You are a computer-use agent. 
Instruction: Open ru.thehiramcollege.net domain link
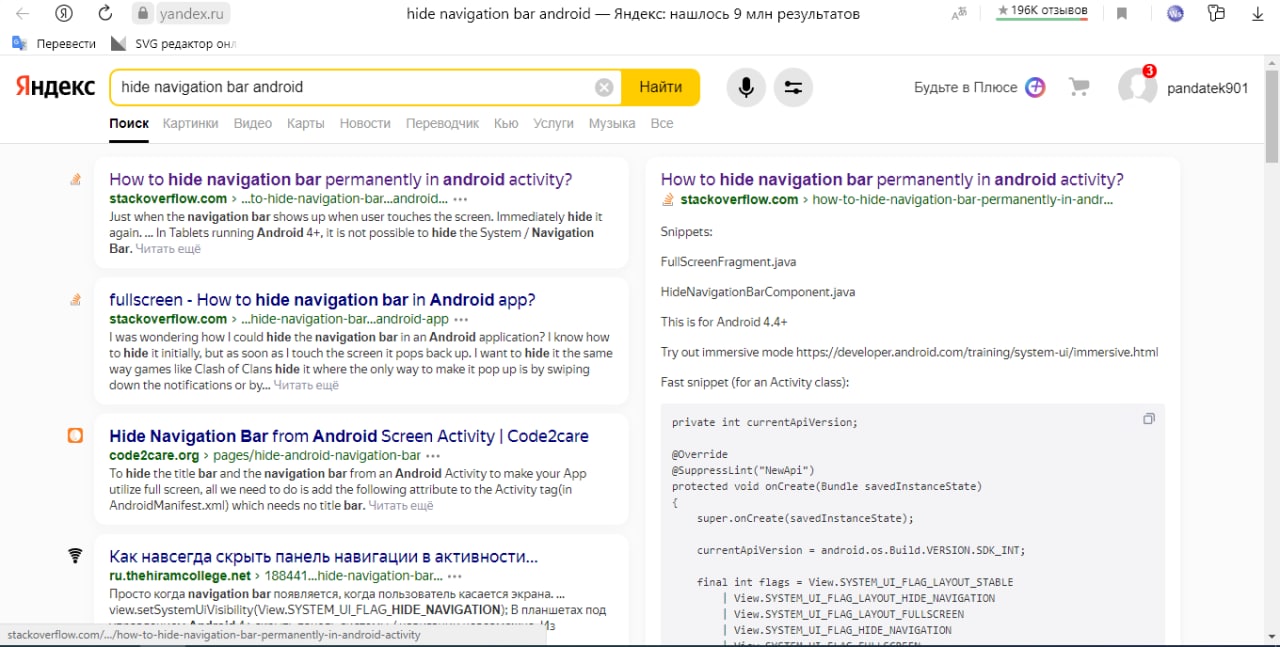179,576
